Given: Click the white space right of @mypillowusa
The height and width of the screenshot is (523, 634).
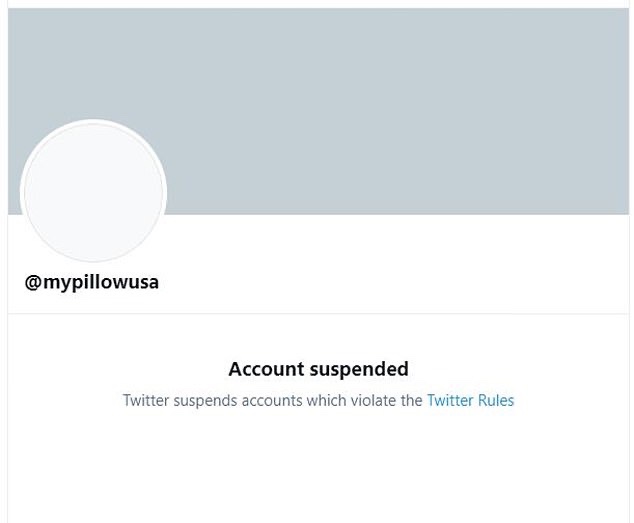Looking at the screenshot, I should [400, 282].
